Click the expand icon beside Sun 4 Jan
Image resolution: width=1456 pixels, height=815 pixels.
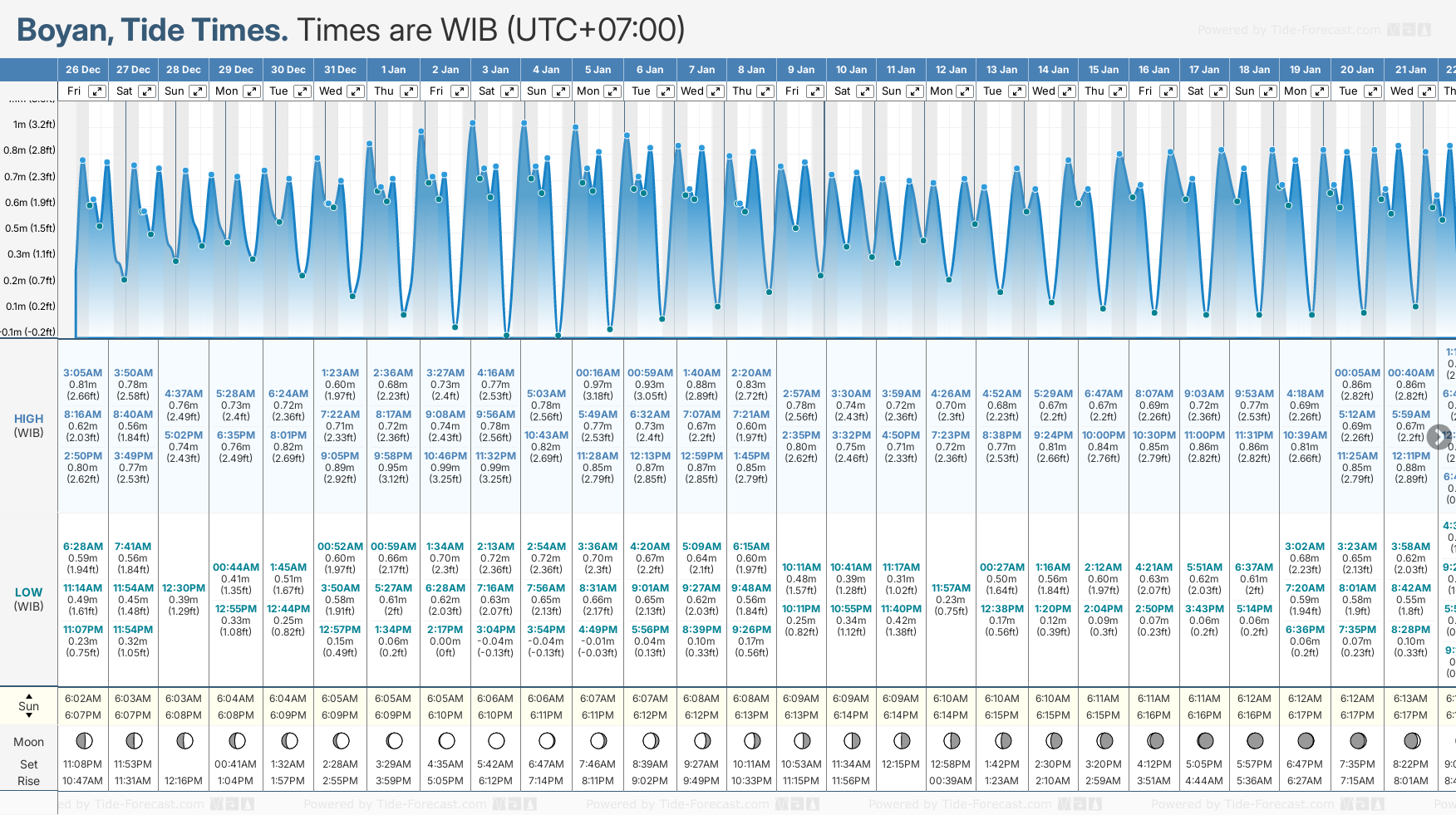(x=561, y=91)
